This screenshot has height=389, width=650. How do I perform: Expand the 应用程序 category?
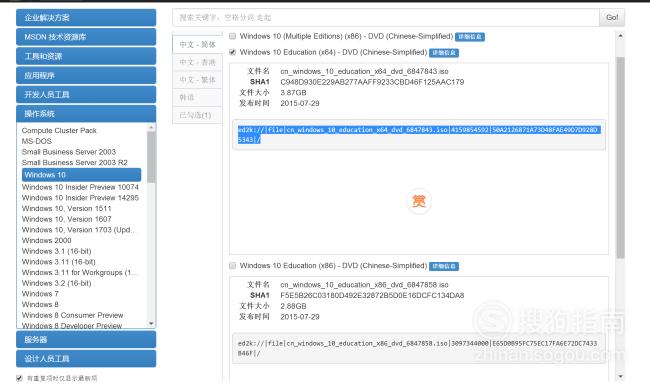(86, 75)
